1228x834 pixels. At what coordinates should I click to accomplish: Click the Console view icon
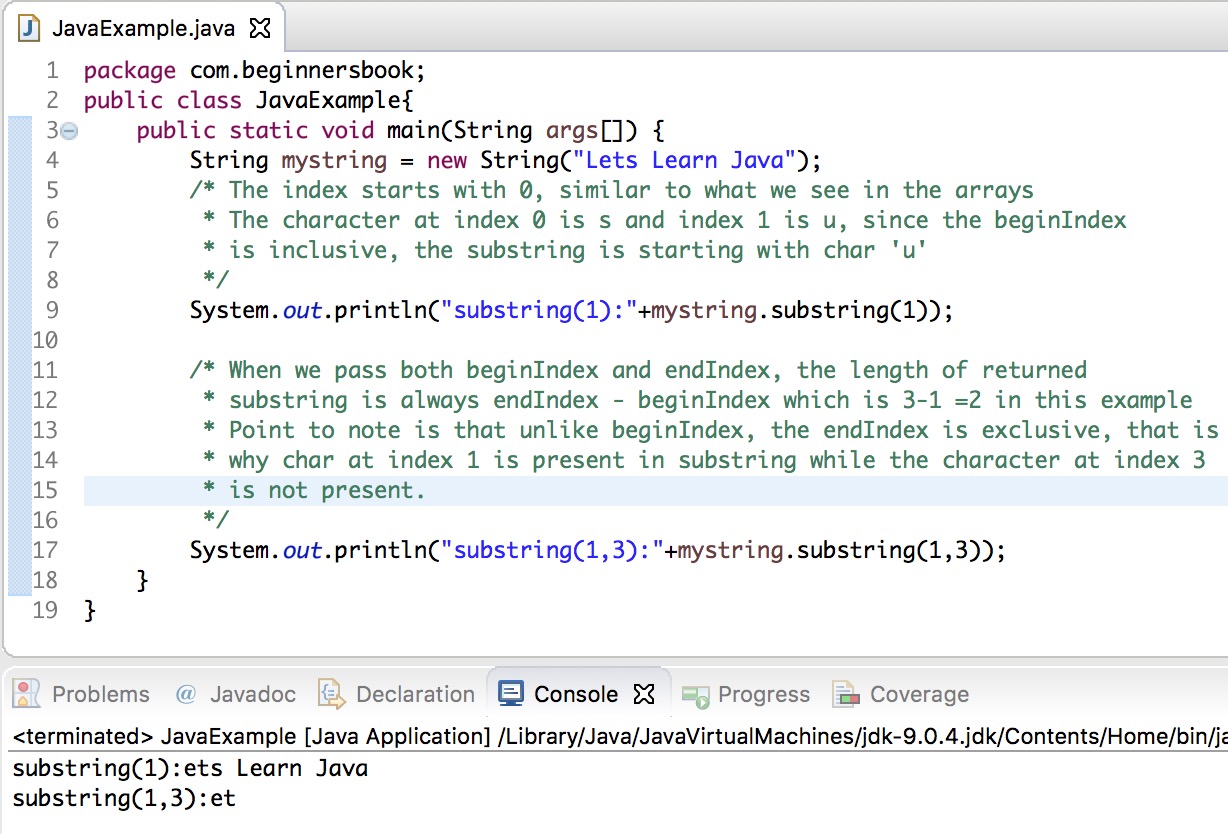511,693
